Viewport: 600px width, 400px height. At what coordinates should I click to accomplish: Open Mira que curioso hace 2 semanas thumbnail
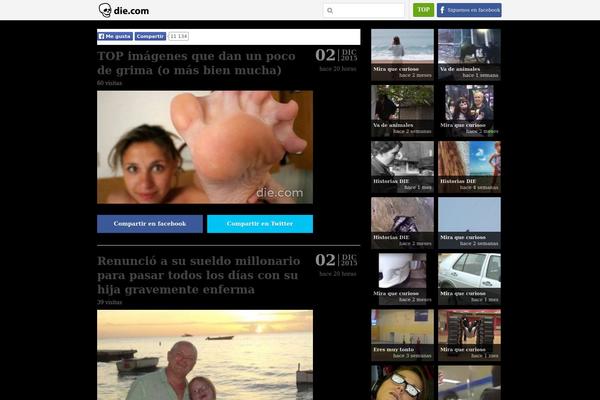469,223
